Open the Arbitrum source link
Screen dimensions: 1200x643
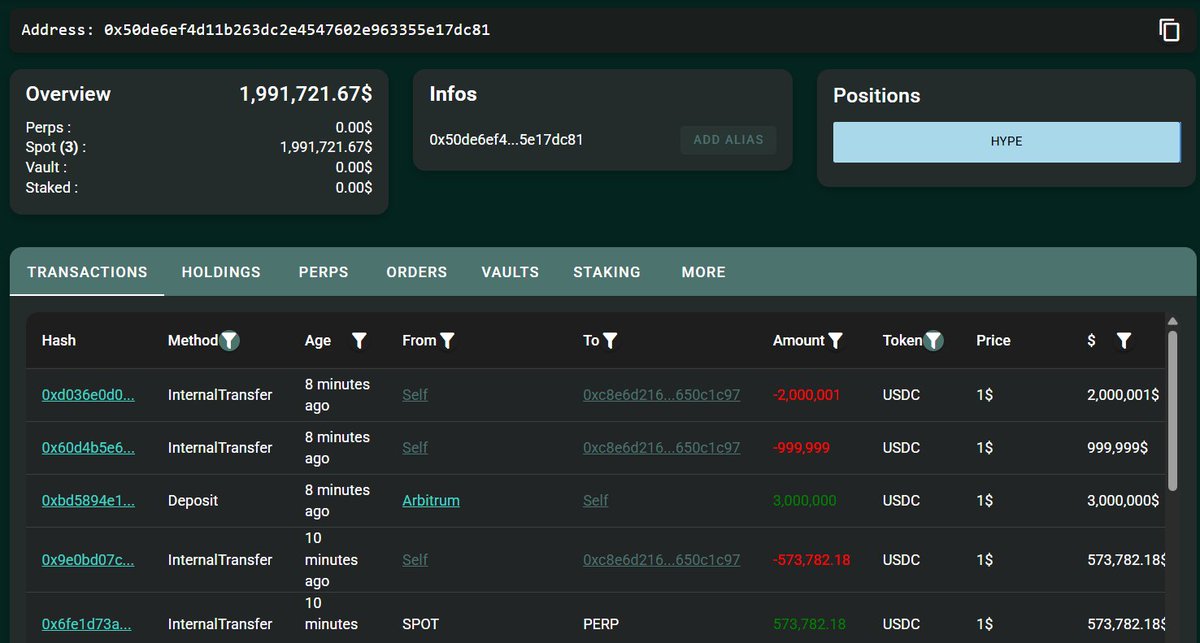click(431, 501)
